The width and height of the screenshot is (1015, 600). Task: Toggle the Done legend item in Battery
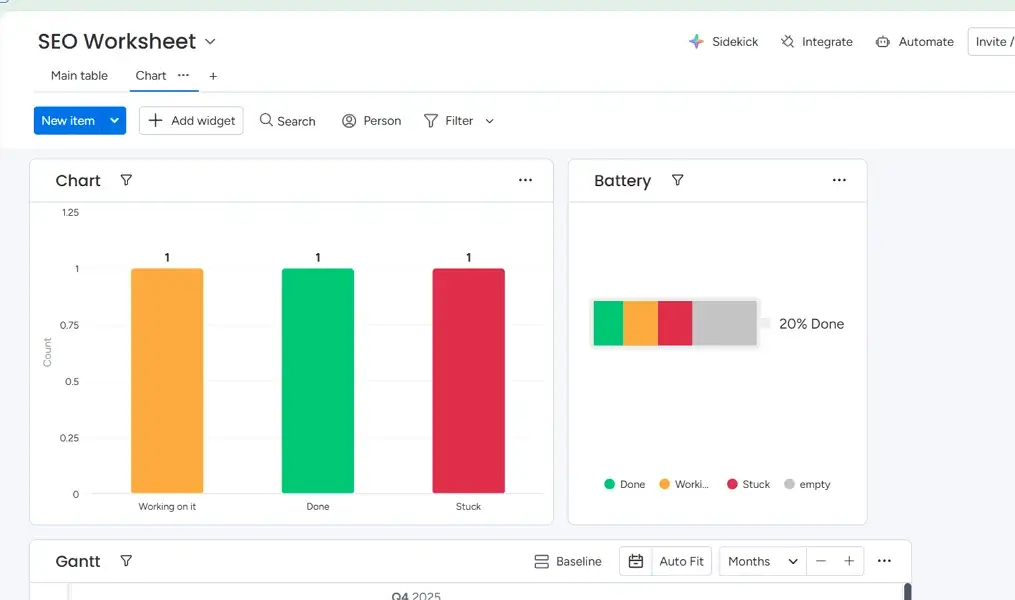pyautogui.click(x=625, y=484)
